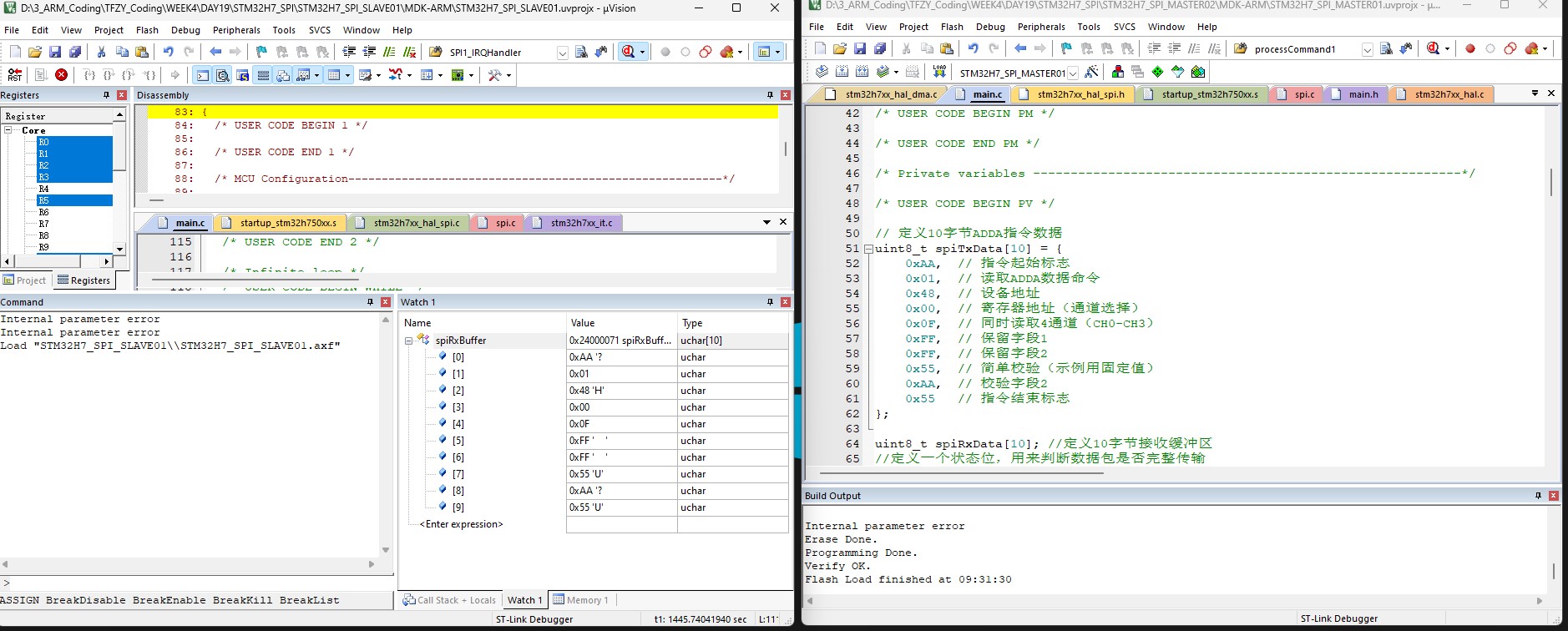Open the main.h tab in MASTER editor
Screen dimensions: 1568x631
point(1356,94)
